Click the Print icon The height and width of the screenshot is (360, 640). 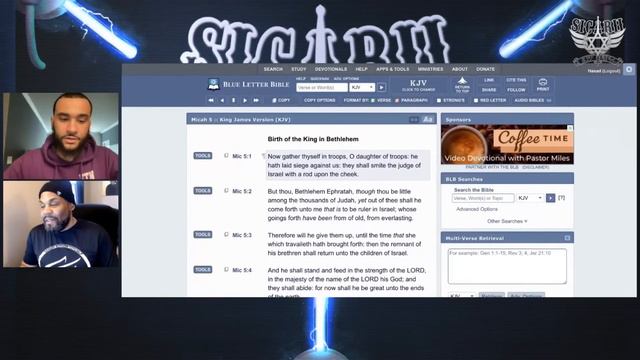point(543,84)
